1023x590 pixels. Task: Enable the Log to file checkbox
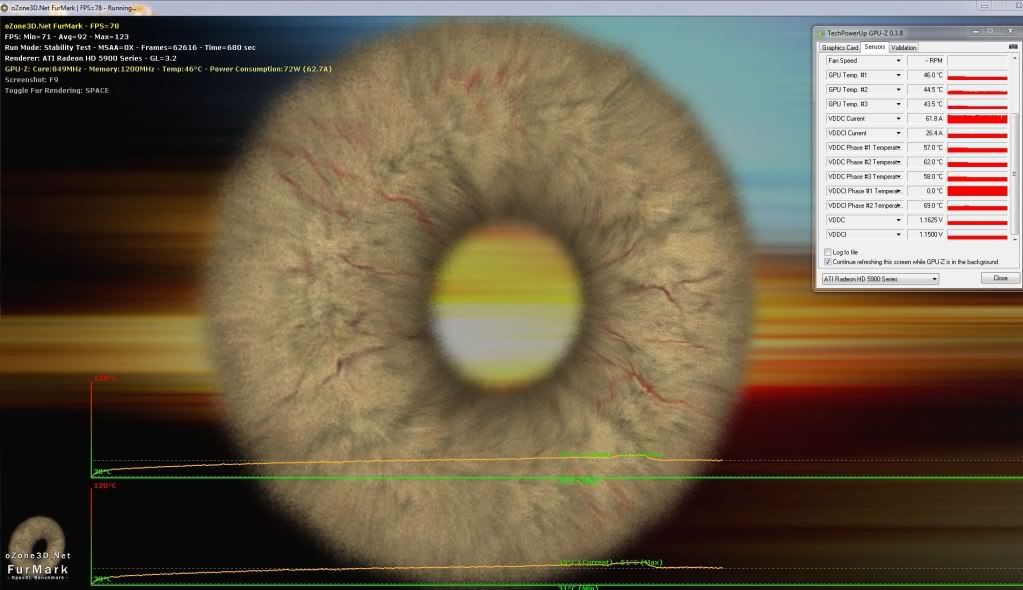click(828, 252)
